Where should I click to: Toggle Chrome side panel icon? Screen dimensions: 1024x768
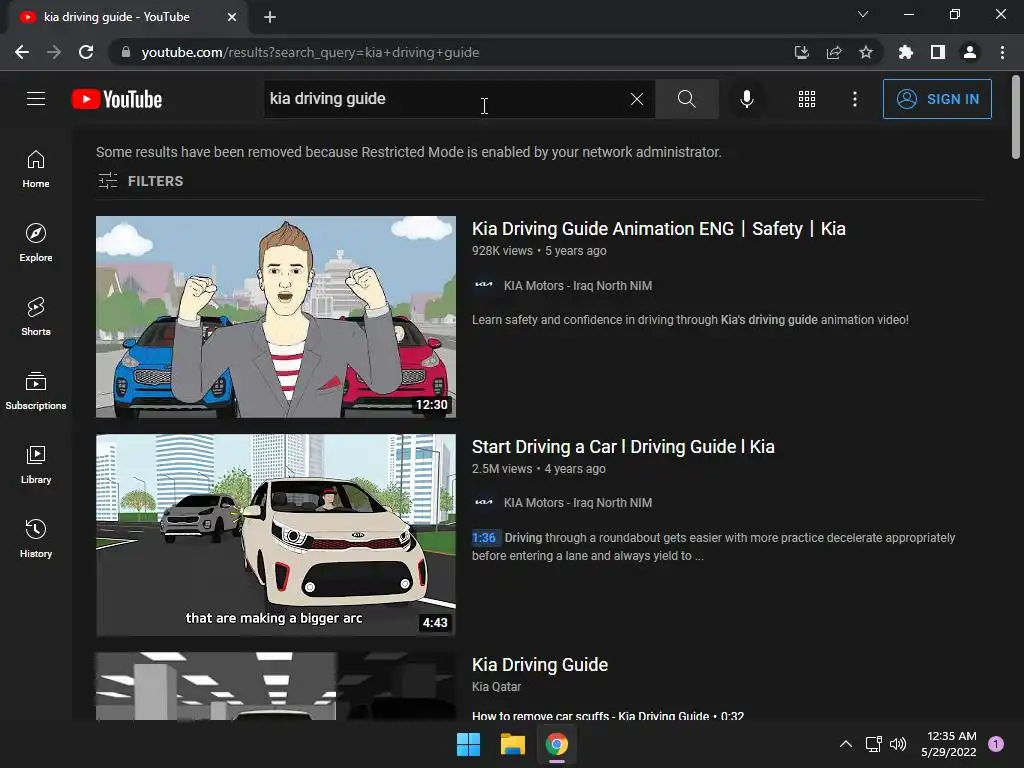click(937, 52)
